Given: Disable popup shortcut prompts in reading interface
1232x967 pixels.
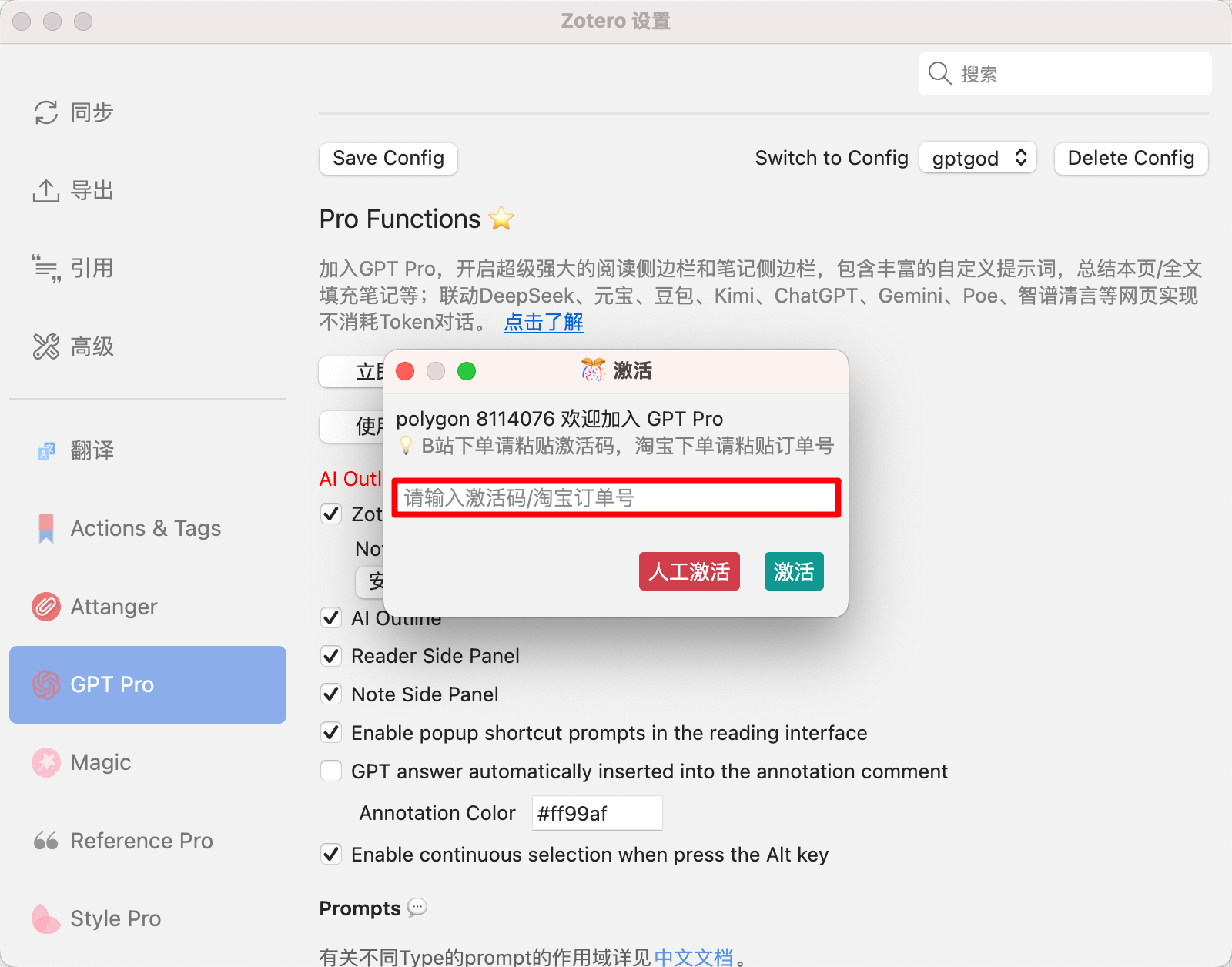Looking at the screenshot, I should point(331,733).
